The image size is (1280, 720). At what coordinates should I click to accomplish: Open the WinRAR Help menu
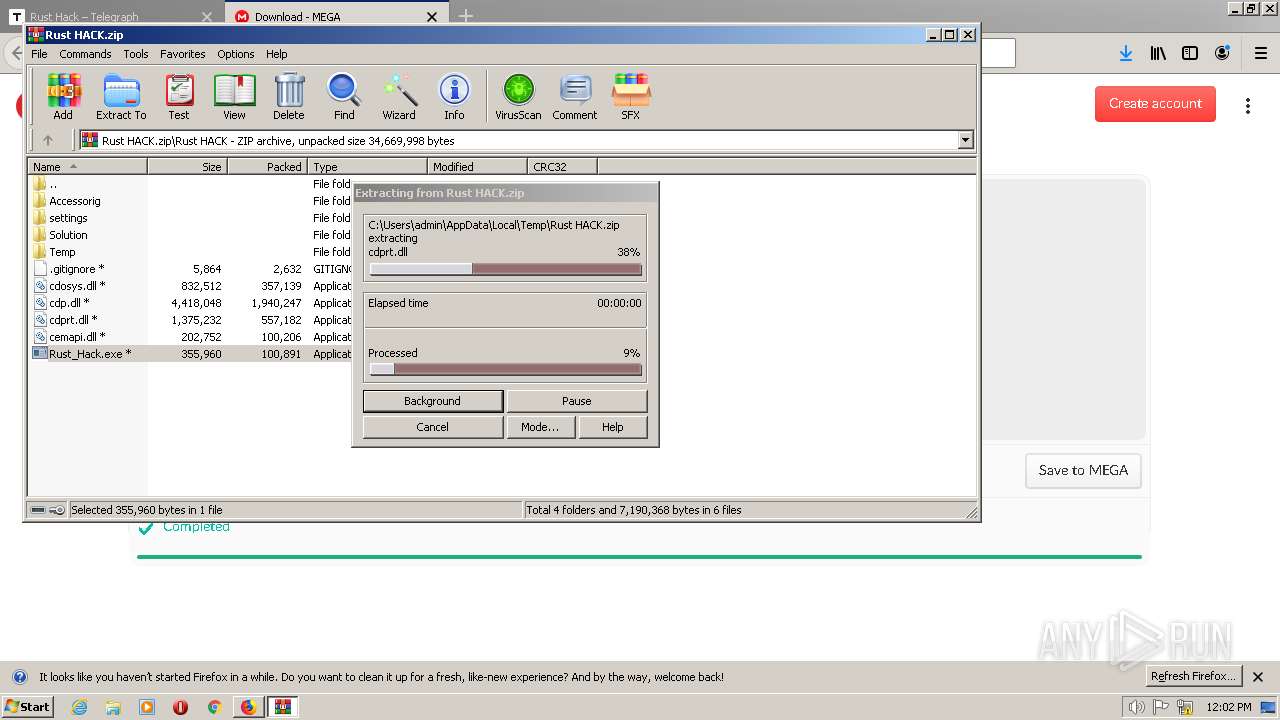(x=277, y=54)
